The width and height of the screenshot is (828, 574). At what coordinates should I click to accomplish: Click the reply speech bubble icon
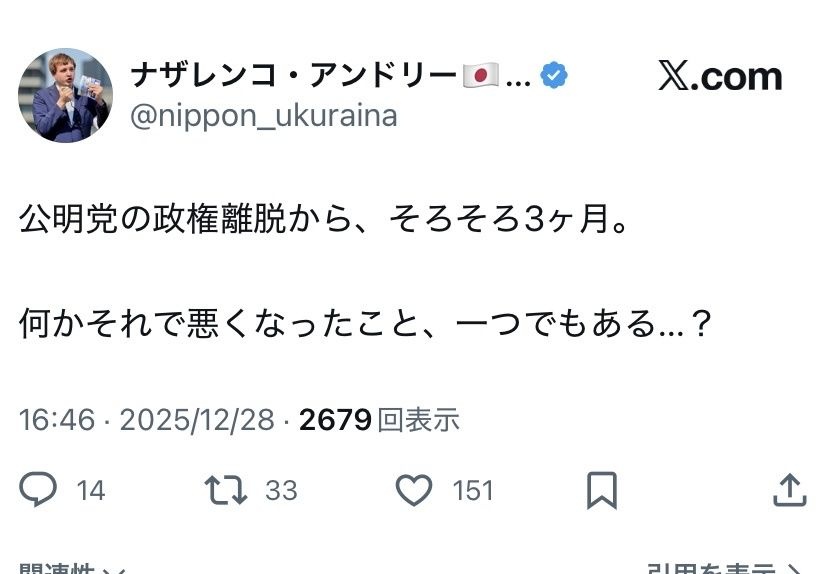click(38, 489)
